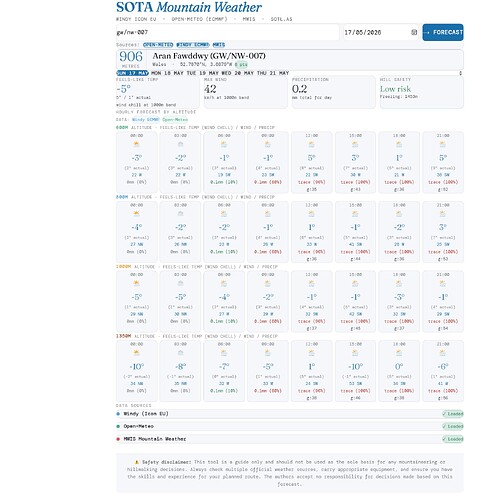Toggle the MWIS source chip
The width and height of the screenshot is (481, 500).
219,45
